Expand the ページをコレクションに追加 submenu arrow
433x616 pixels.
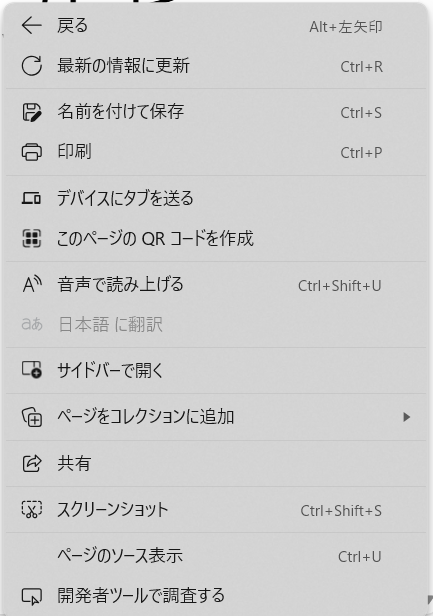tap(407, 417)
